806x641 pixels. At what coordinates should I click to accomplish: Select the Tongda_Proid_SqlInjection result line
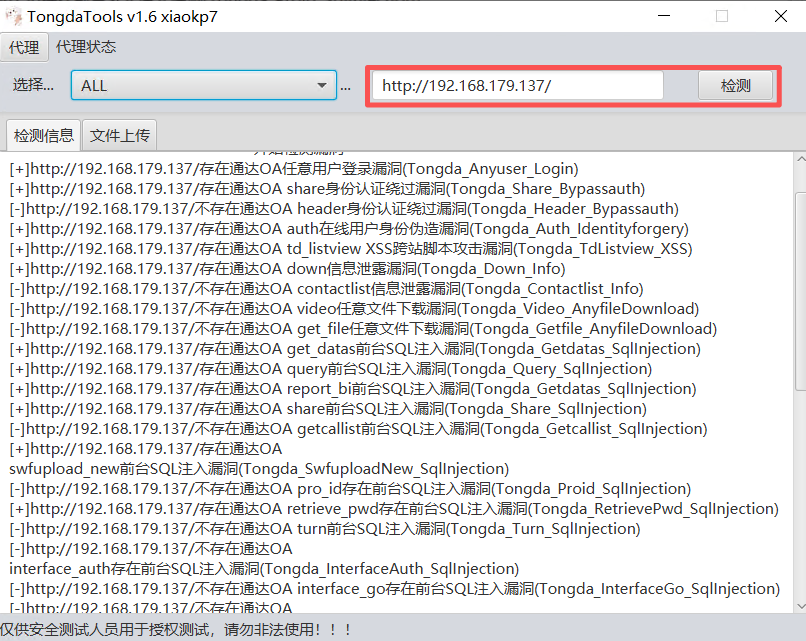(350, 489)
